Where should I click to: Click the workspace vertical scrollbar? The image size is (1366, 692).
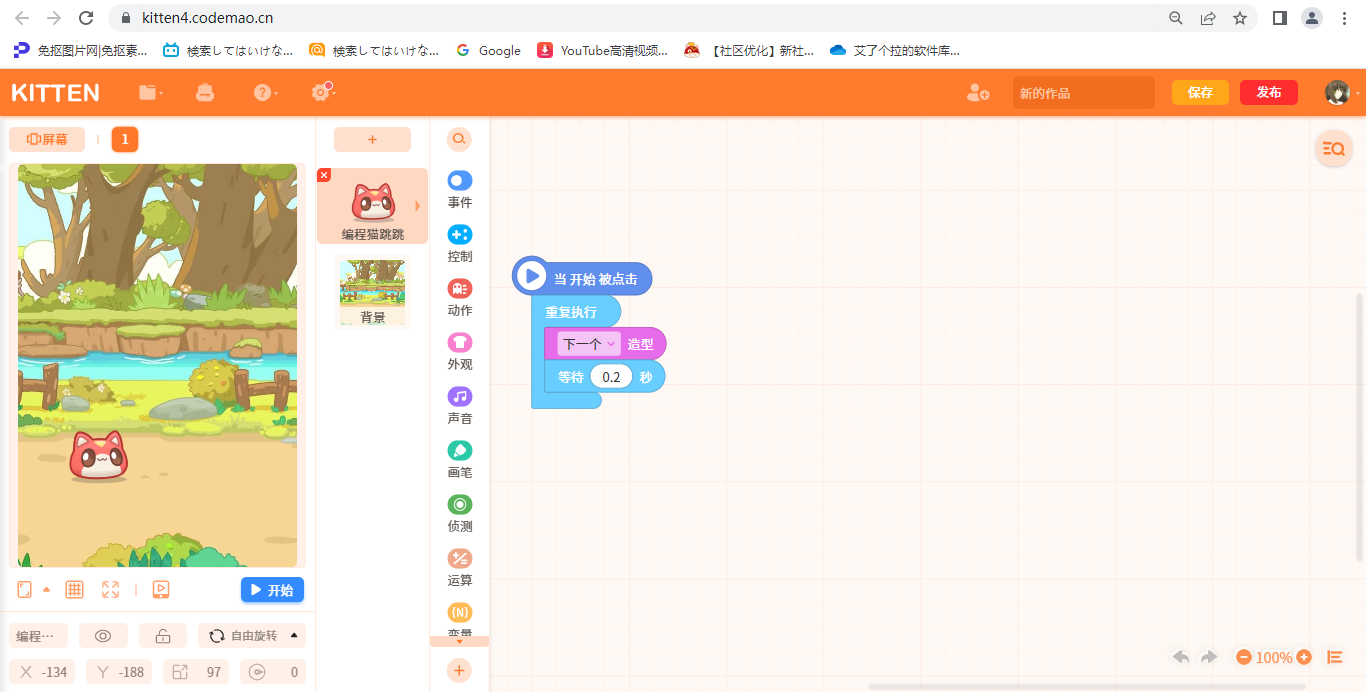[1359, 427]
